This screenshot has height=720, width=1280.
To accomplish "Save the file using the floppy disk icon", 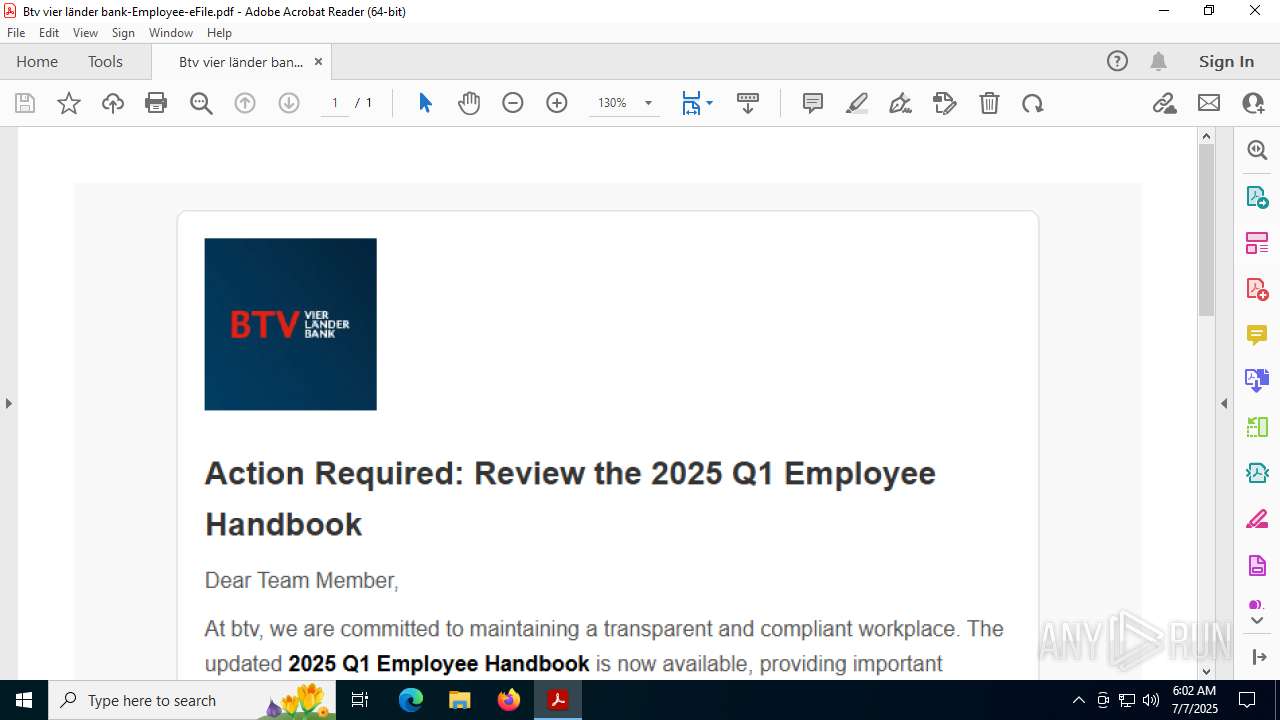I will coord(25,103).
